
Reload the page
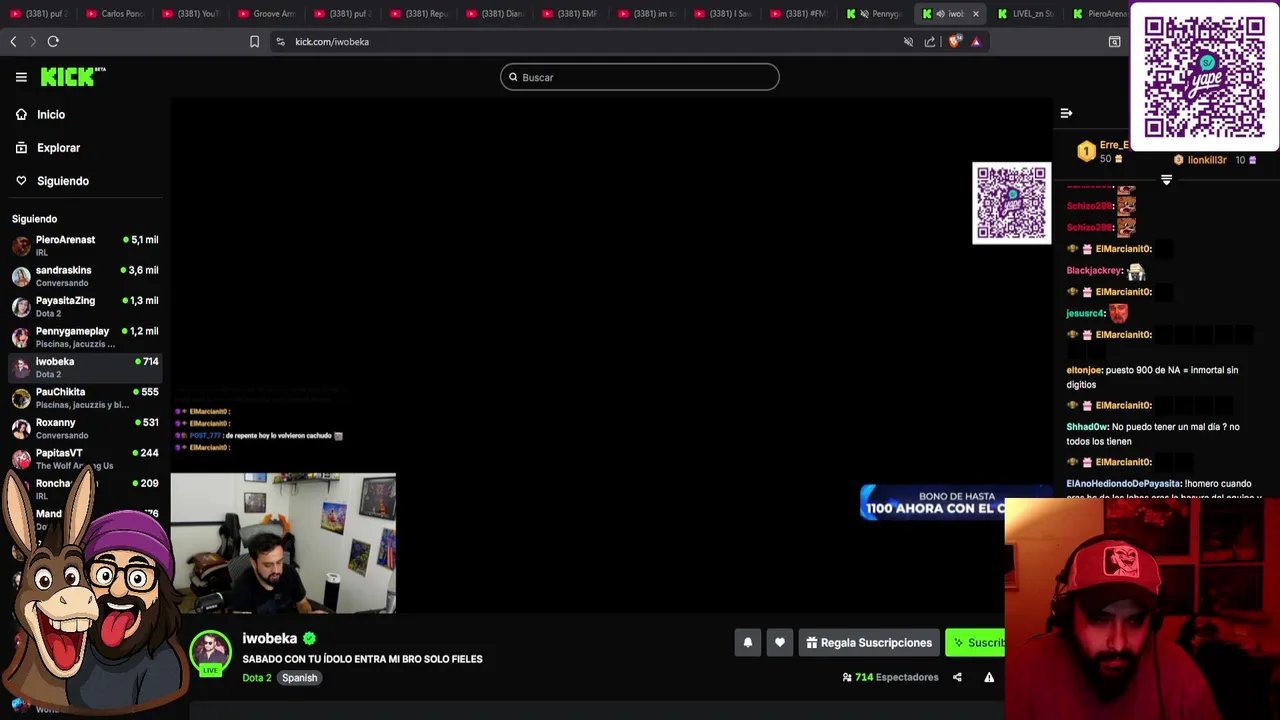53,41
